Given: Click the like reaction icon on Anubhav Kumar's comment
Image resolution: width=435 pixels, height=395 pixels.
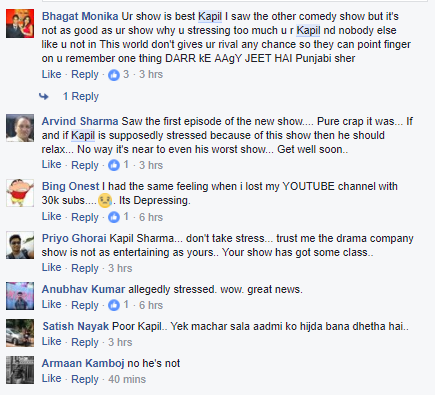Looking at the screenshot, I should click(x=114, y=305).
